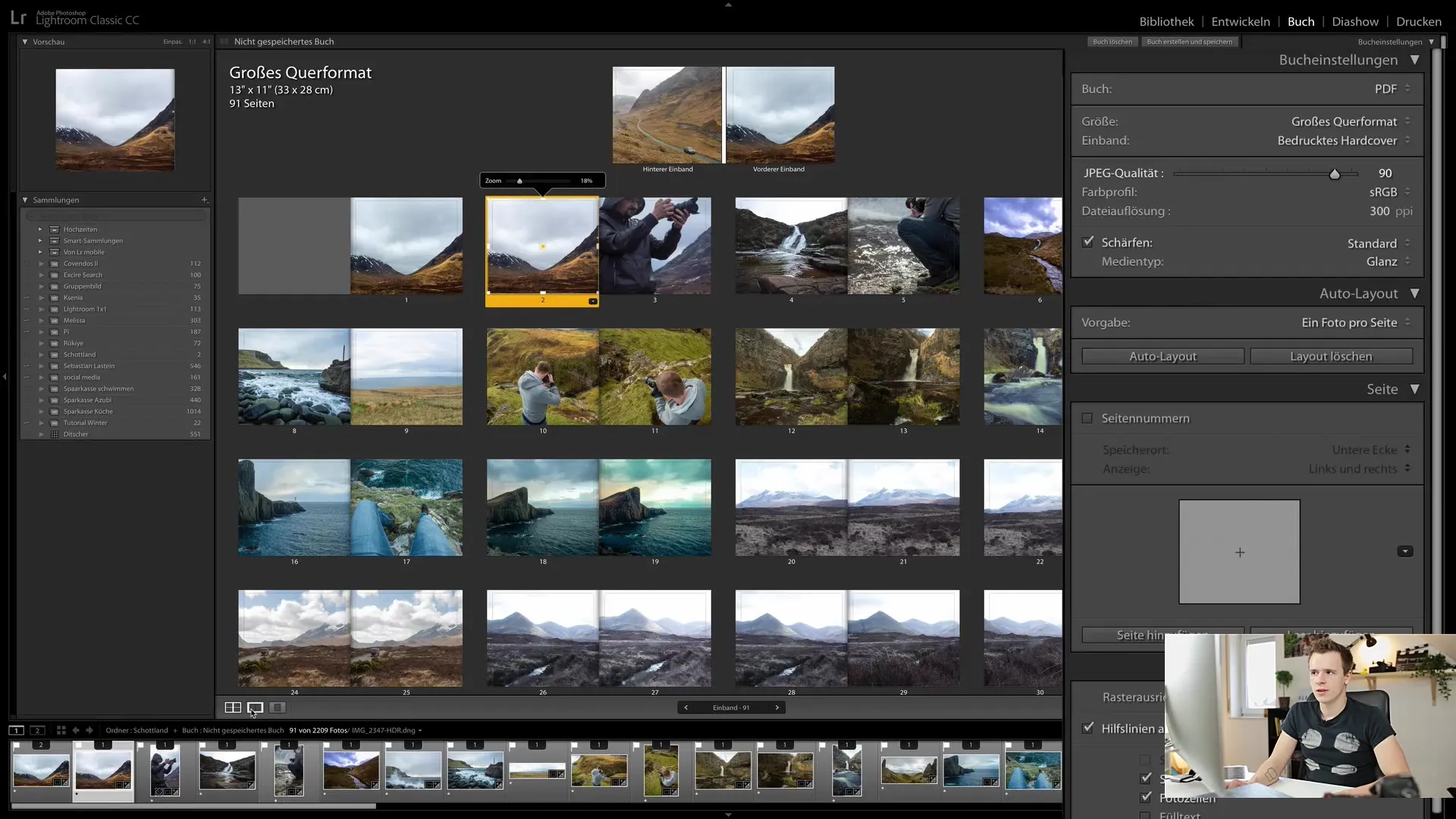Open Buch format dropdown PDF

(1393, 89)
